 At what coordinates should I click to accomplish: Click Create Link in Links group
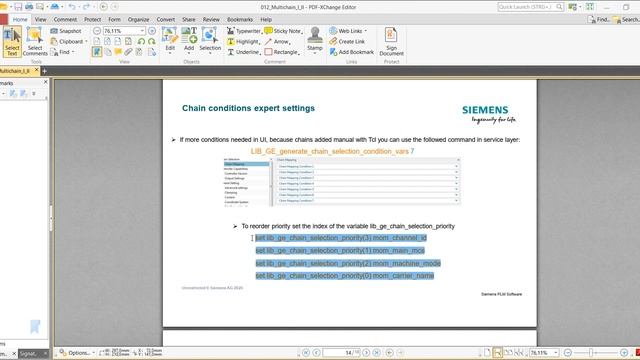347,42
